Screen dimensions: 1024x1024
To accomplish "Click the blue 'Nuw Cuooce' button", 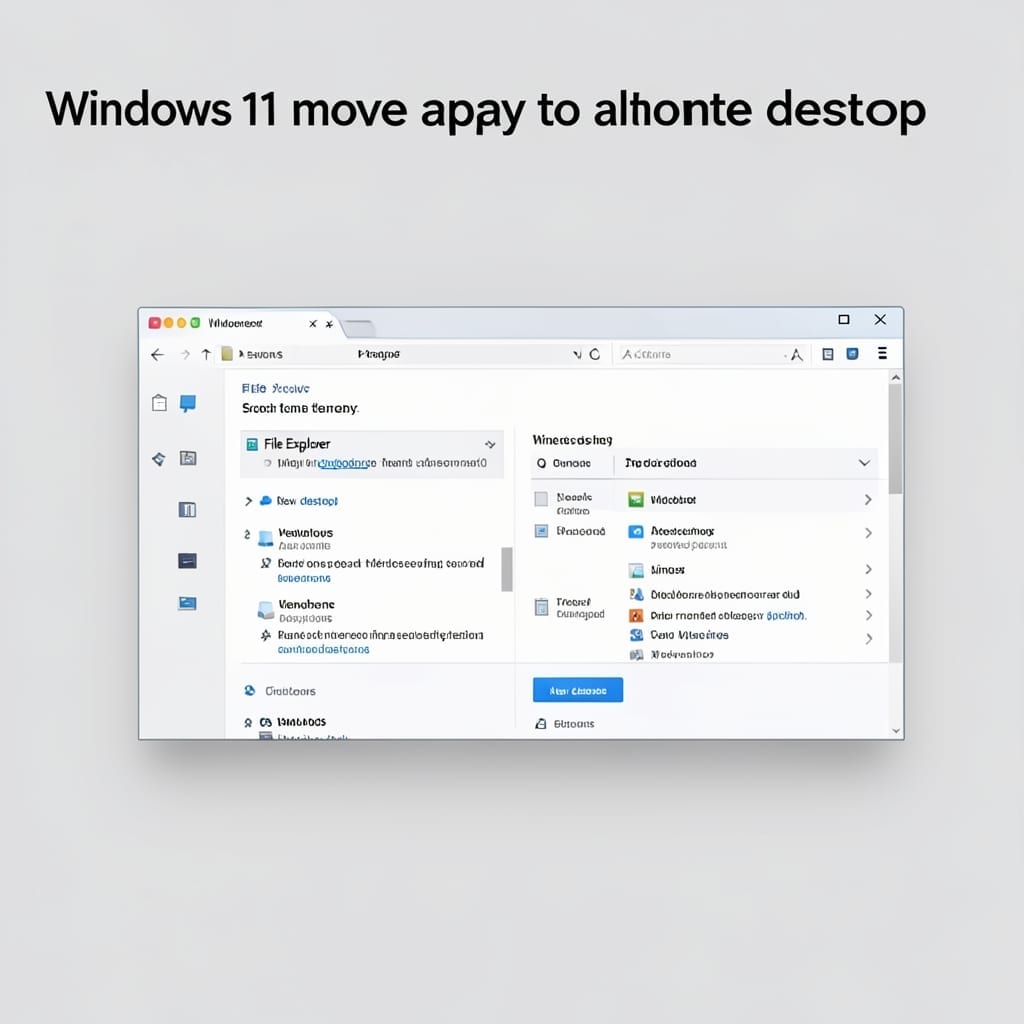I will click(577, 690).
